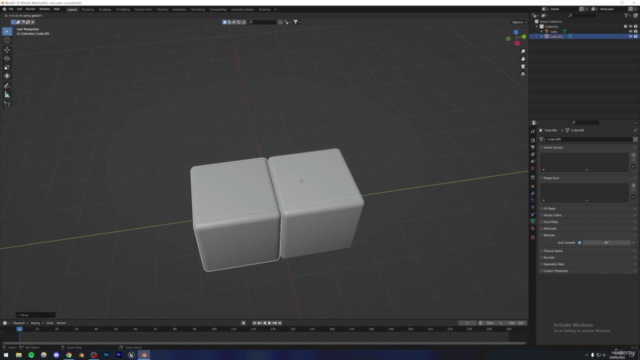Select Cube.001 row in outliner
This screenshot has height=360, width=640.
point(584,36)
